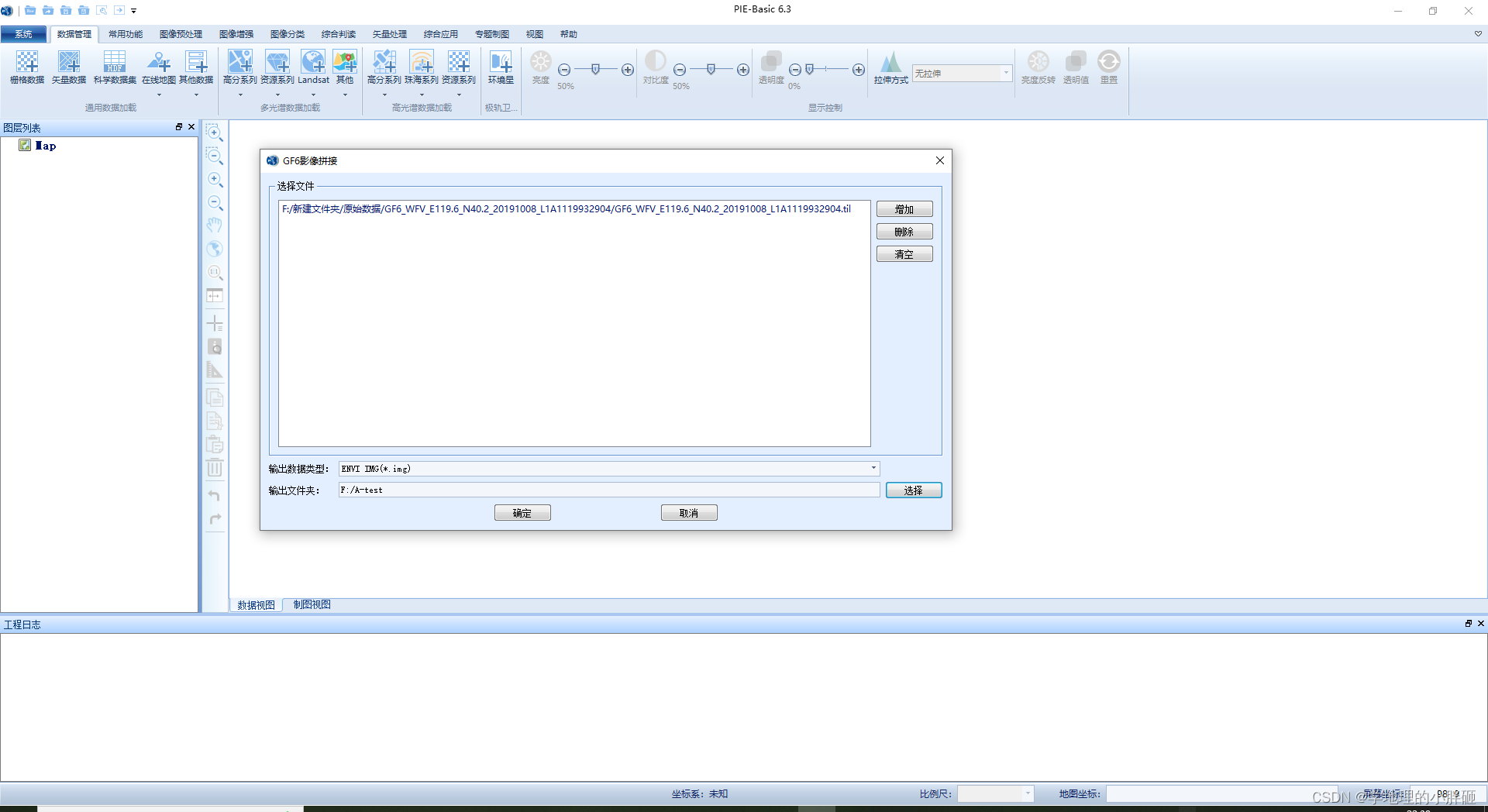This screenshot has height=812, width=1488.
Task: Click the measure ruler tool in sidebar
Action: (215, 370)
